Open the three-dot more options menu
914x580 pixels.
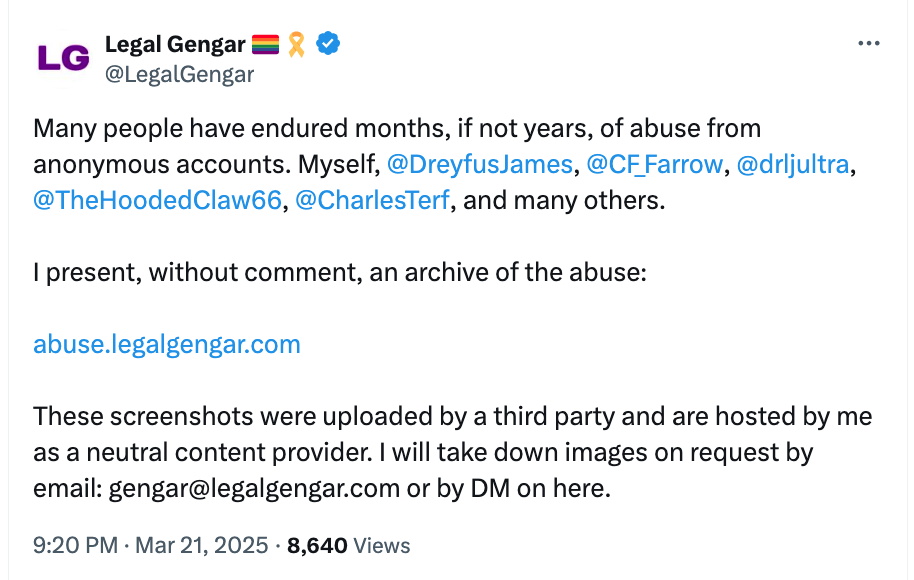(869, 45)
